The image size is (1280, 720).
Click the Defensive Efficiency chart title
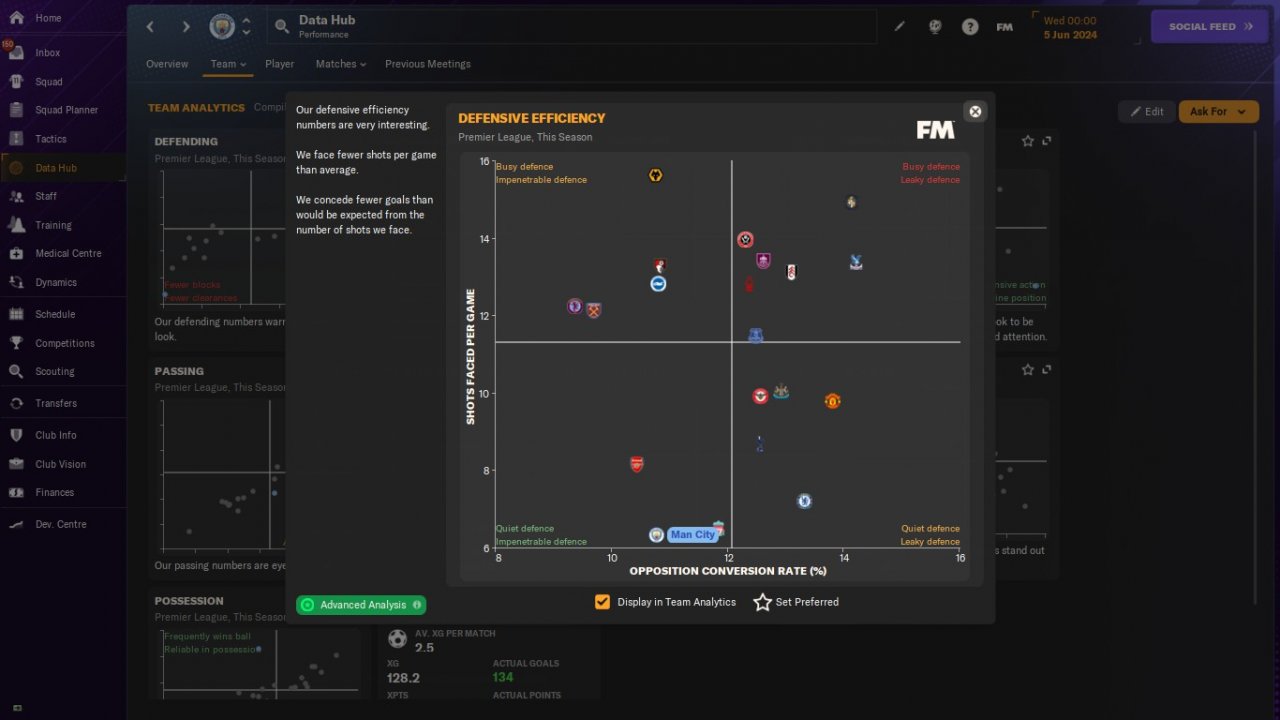(532, 118)
